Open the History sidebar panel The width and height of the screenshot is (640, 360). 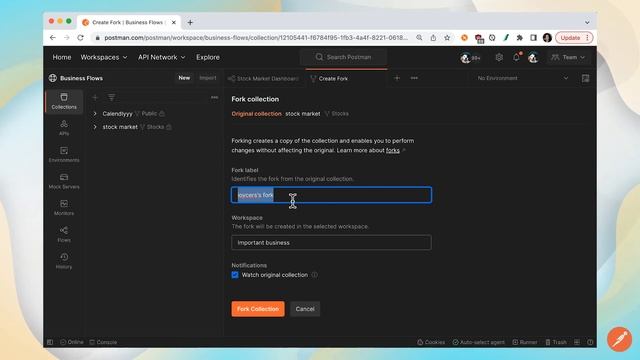pyautogui.click(x=64, y=261)
